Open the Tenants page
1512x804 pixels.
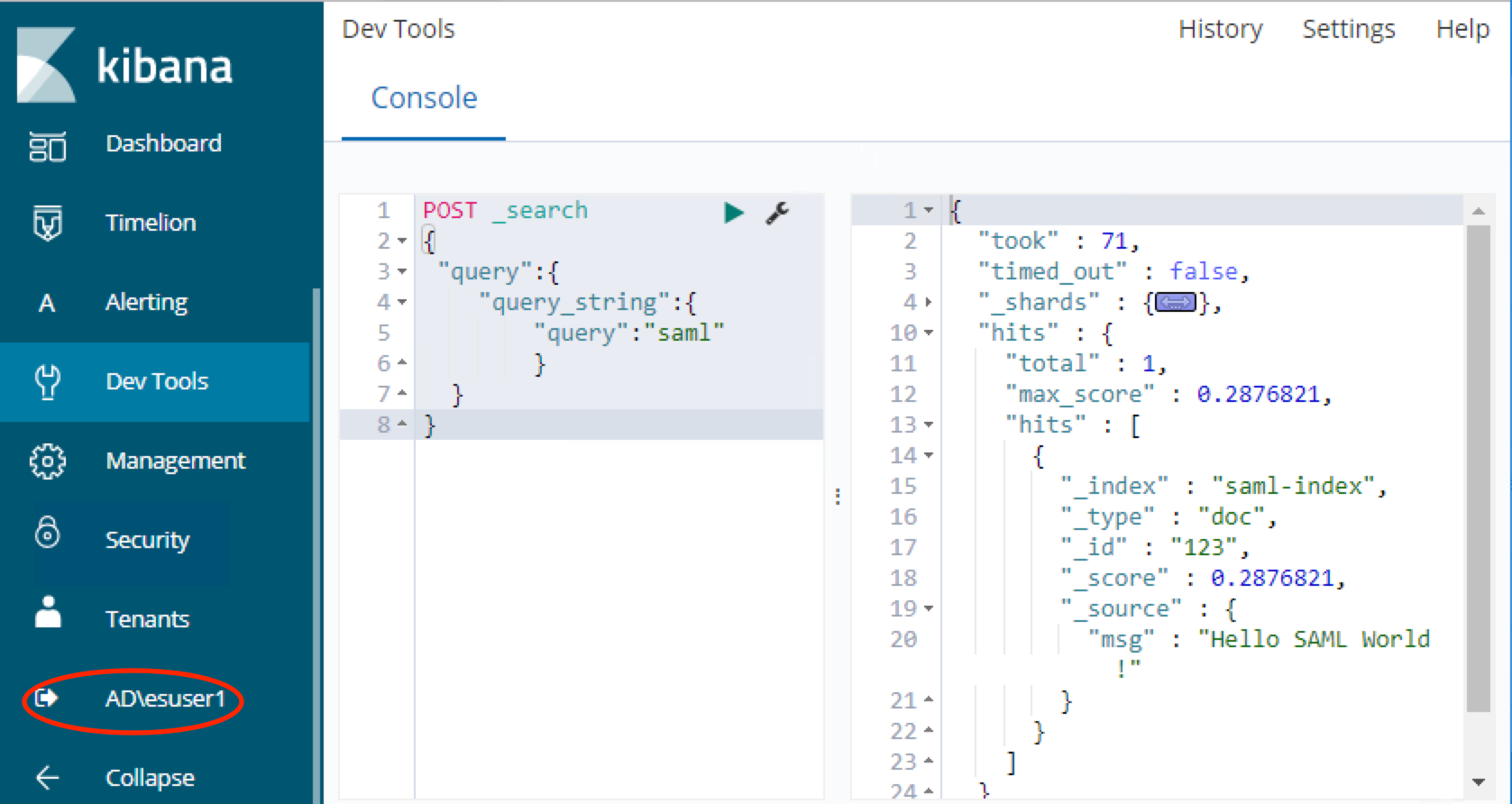pyautogui.click(x=147, y=619)
